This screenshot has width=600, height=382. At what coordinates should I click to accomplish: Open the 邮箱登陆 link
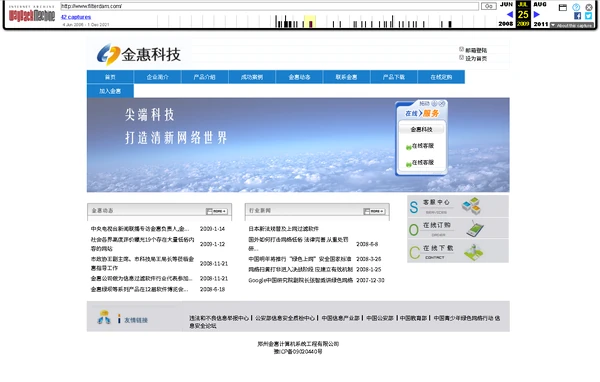[x=476, y=50]
